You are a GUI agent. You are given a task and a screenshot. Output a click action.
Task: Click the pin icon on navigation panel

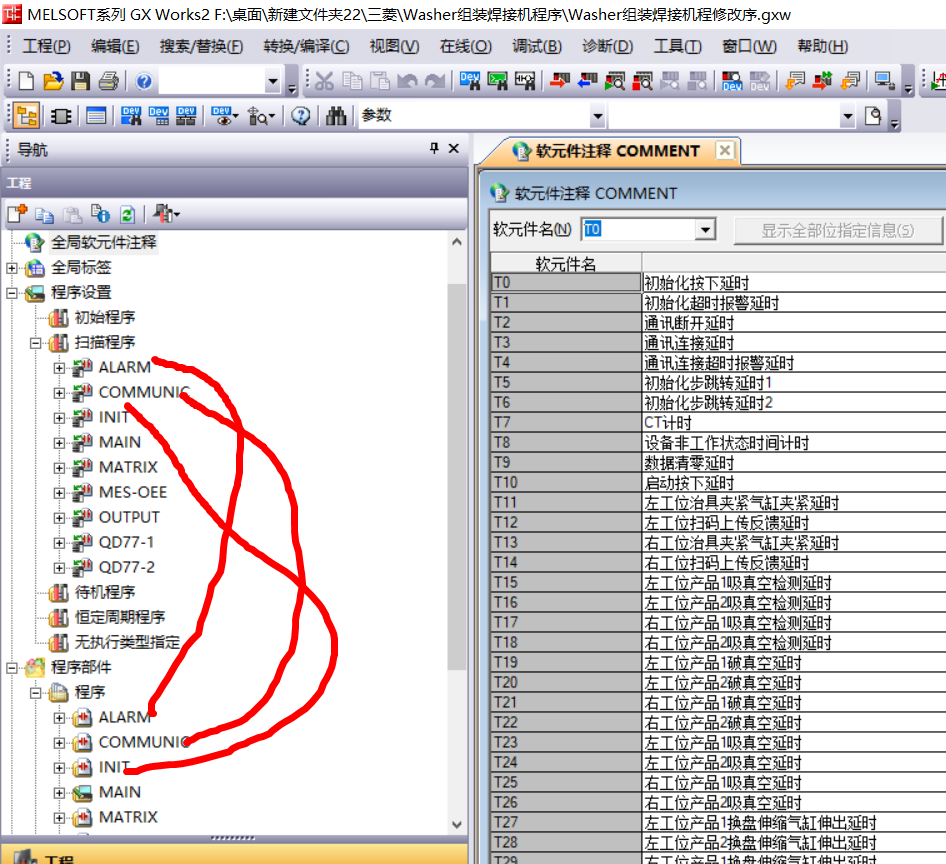click(x=434, y=149)
